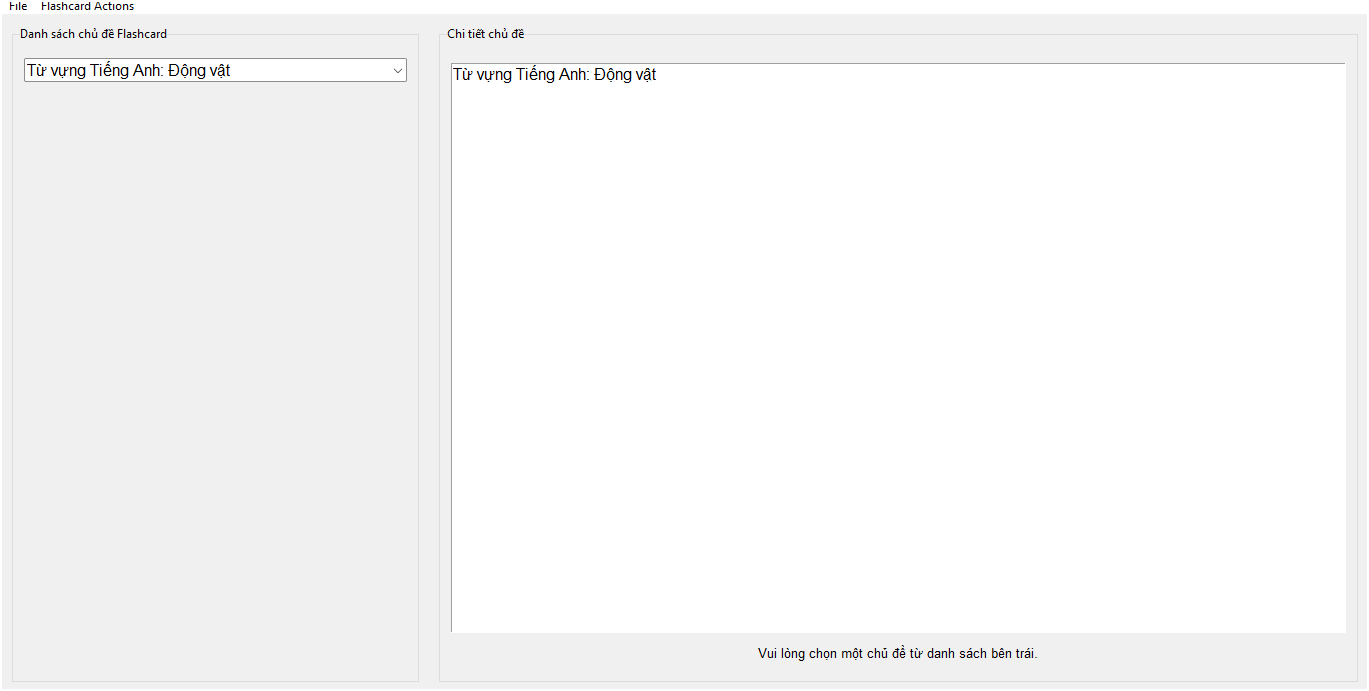Click the 'Vui lòng chọn một chủ đề' status message

point(897,653)
